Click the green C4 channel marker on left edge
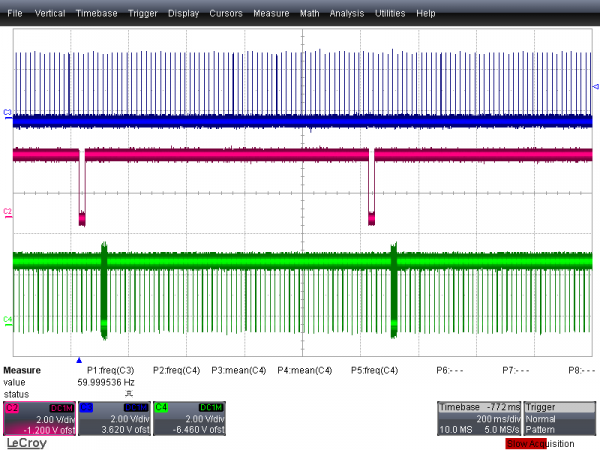Image resolution: width=600 pixels, height=450 pixels. point(7,320)
